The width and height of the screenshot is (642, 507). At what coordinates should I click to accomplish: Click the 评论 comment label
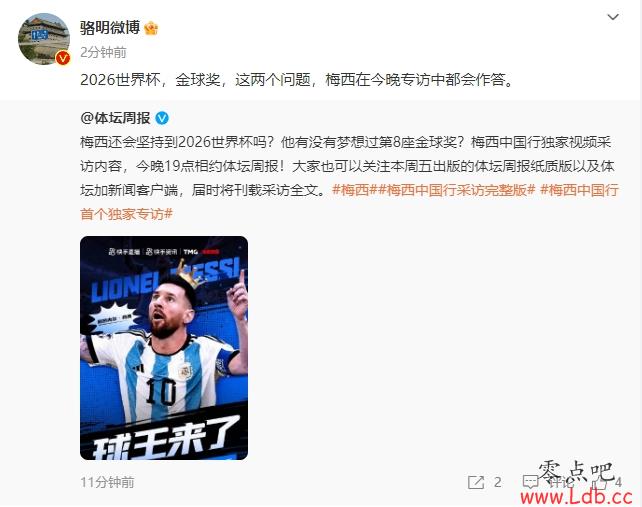(559, 482)
